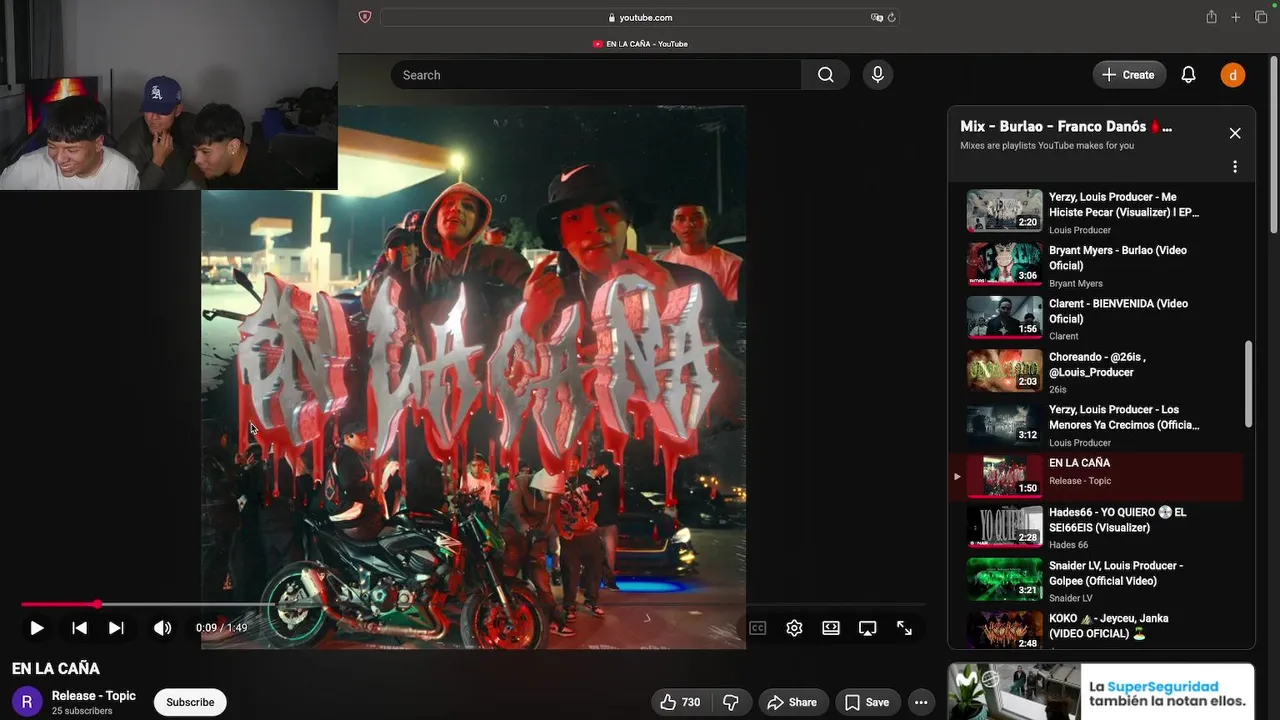Viewport: 1280px width, 720px height.
Task: Open a new Safari tab
Action: [x=1236, y=17]
